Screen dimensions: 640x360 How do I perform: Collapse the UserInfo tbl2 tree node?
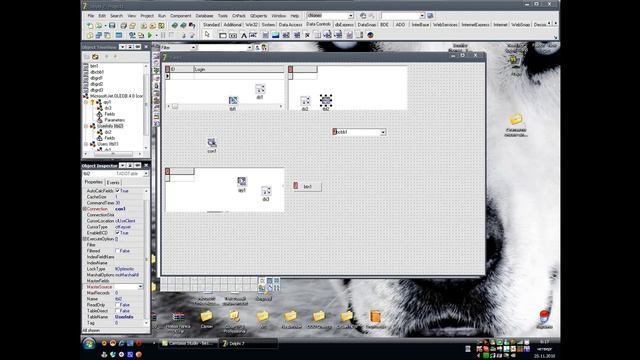click(87, 126)
